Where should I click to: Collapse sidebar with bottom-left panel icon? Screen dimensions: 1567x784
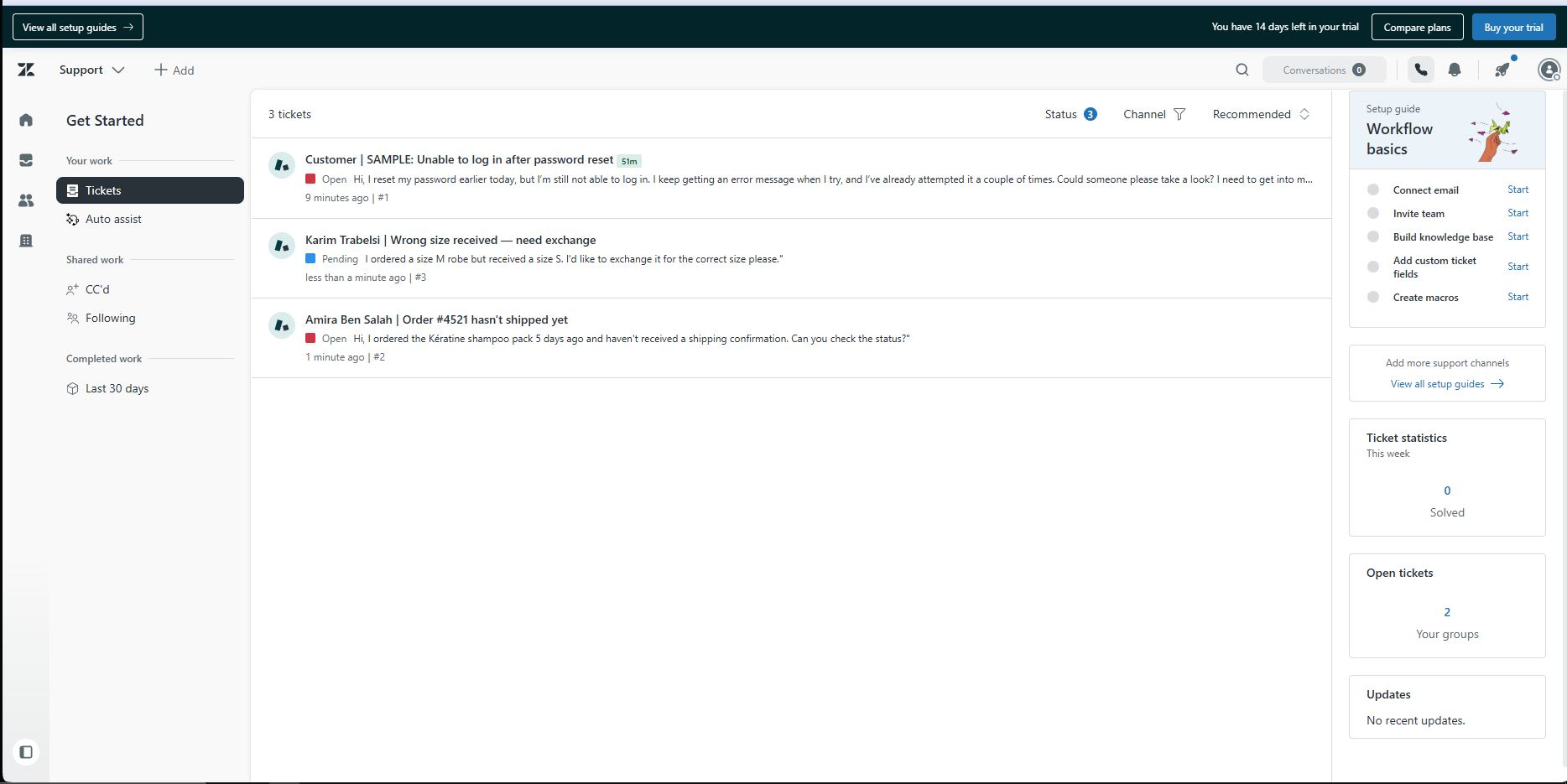pyautogui.click(x=26, y=752)
